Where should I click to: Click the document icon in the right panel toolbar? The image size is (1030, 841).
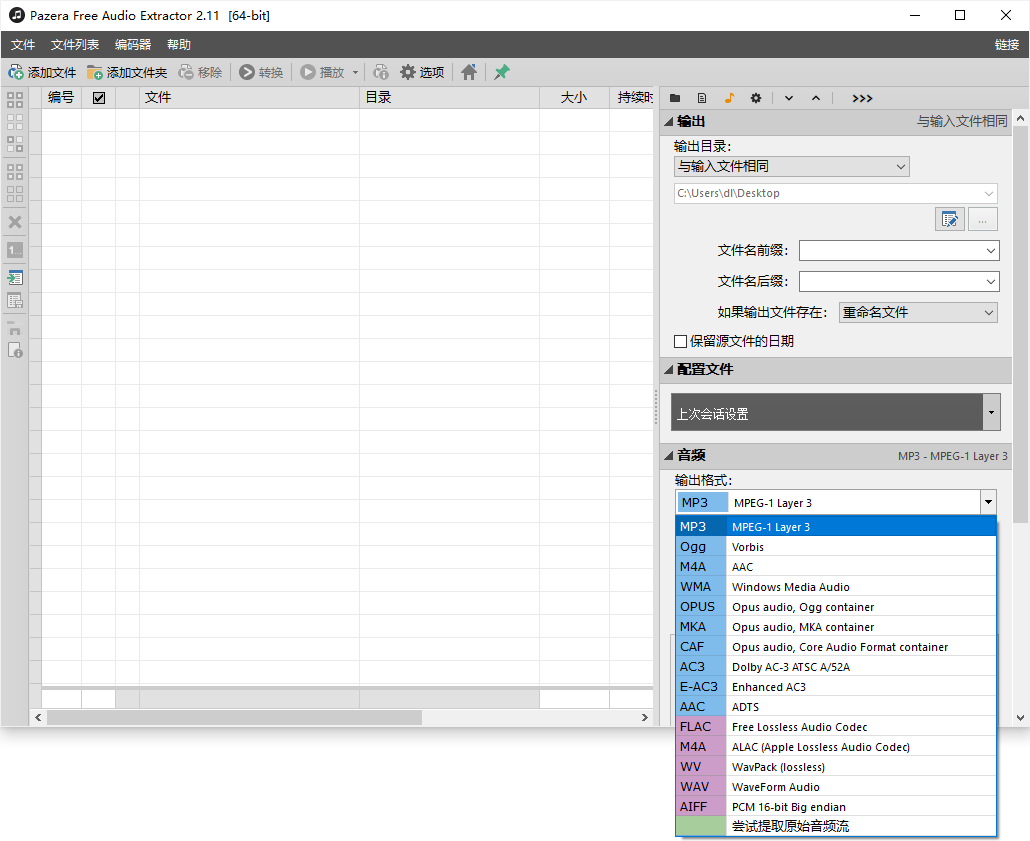(701, 98)
